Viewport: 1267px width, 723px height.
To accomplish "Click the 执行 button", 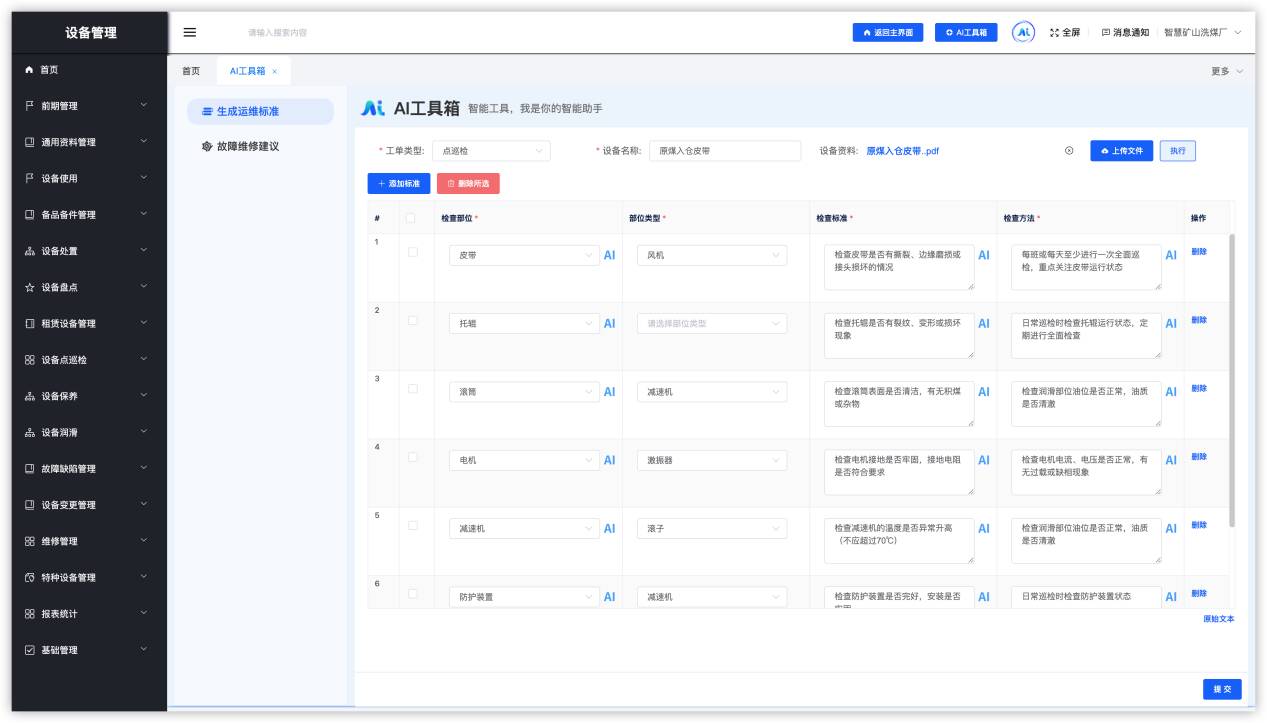I will point(1178,151).
